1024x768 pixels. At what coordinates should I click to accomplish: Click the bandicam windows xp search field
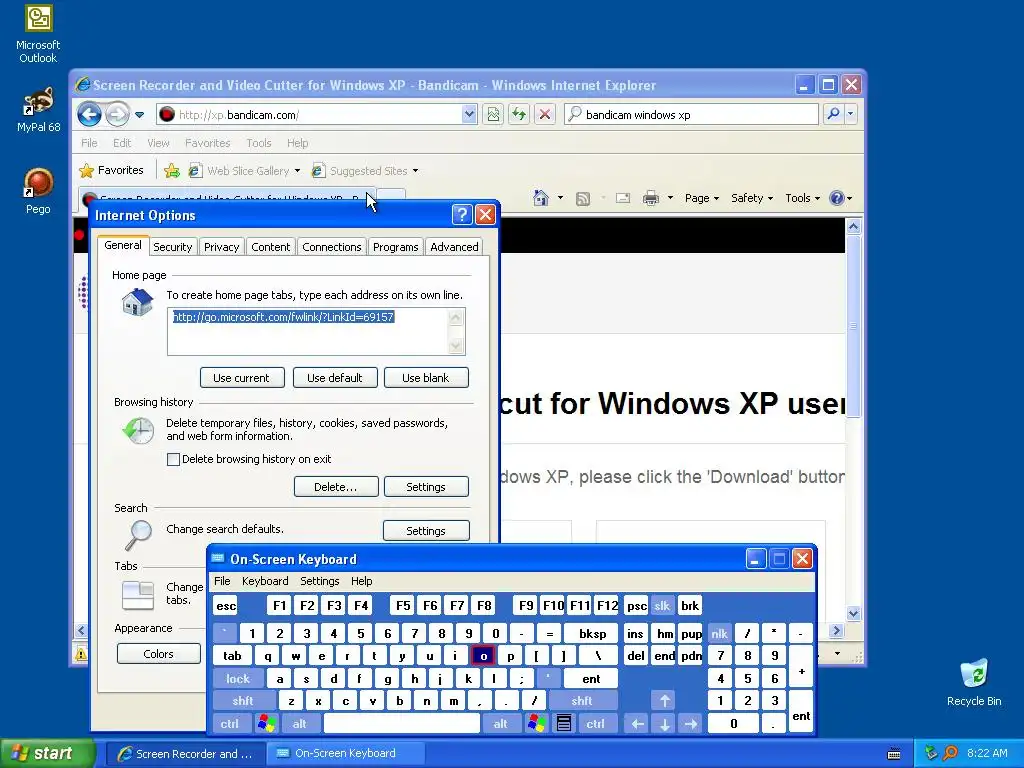point(692,115)
